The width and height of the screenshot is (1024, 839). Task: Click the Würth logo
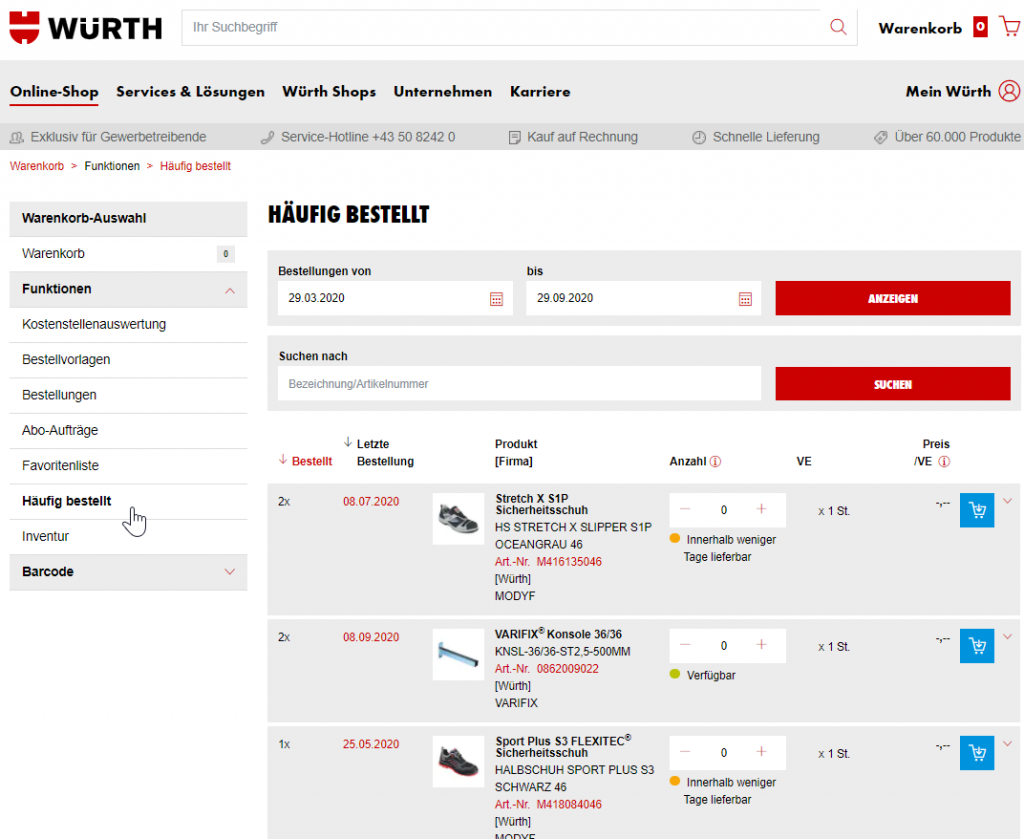pos(86,27)
